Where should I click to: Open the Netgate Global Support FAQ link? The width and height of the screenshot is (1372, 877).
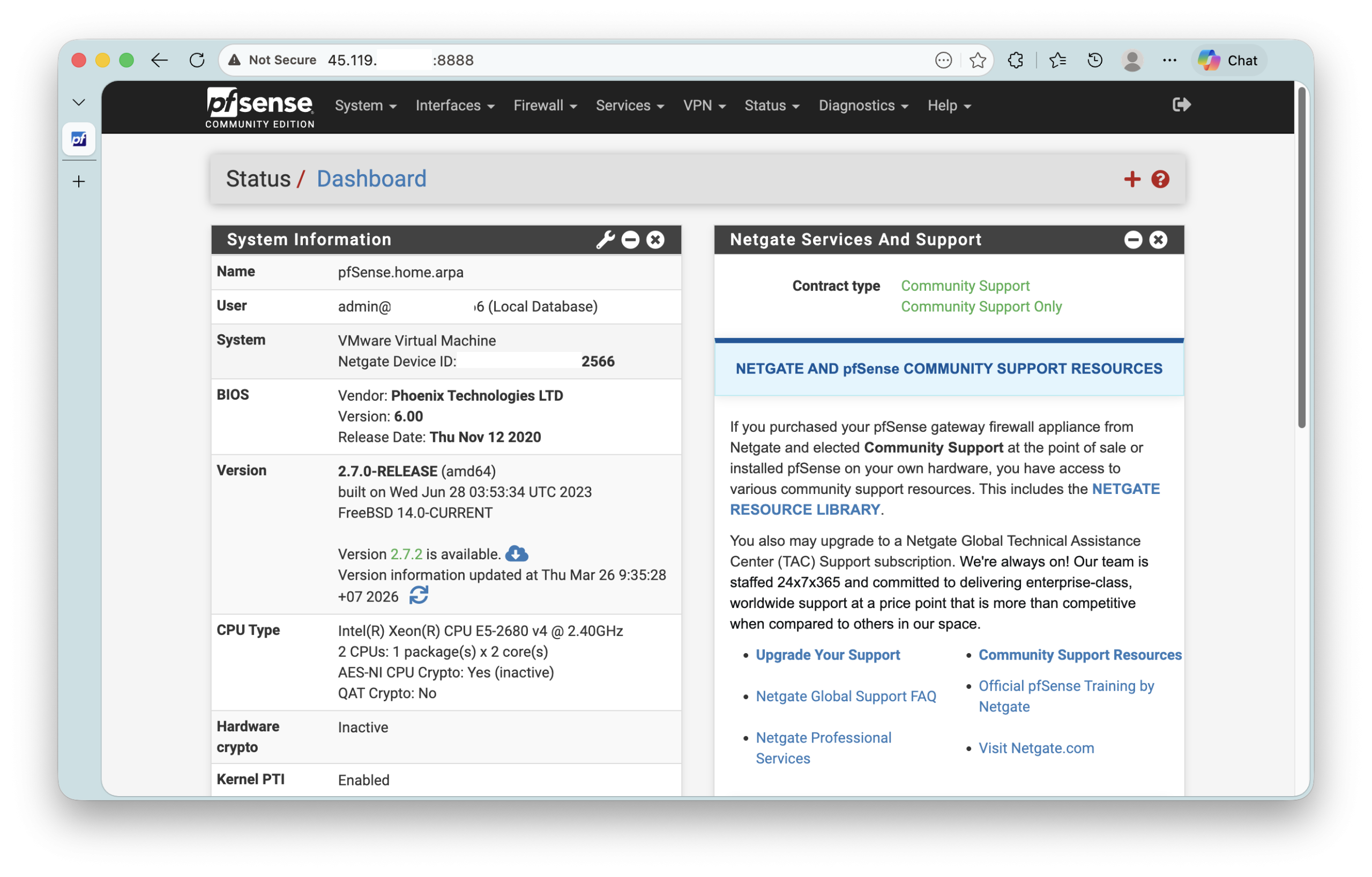(x=846, y=696)
